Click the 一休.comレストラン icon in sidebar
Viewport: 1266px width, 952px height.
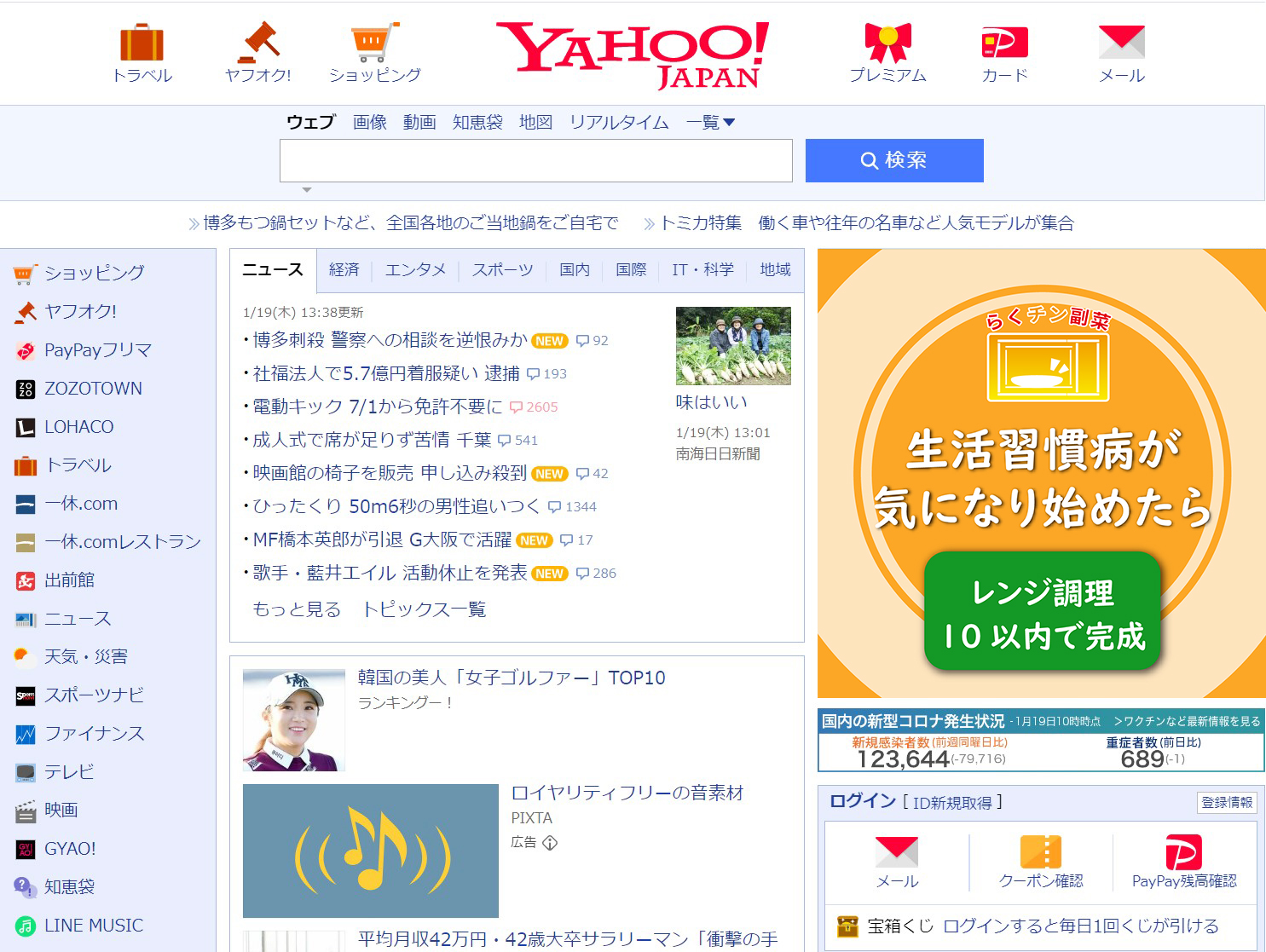26,543
